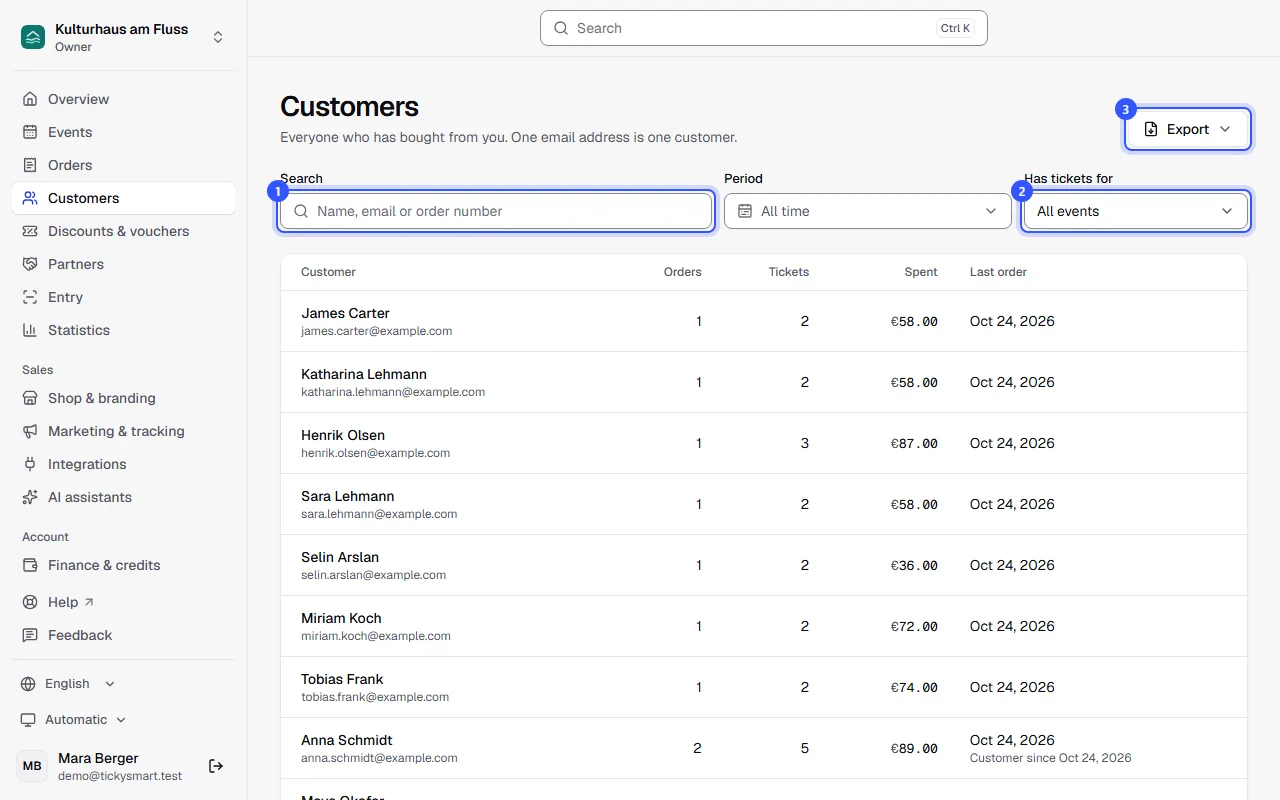Navigate to Statistics

click(x=124, y=330)
